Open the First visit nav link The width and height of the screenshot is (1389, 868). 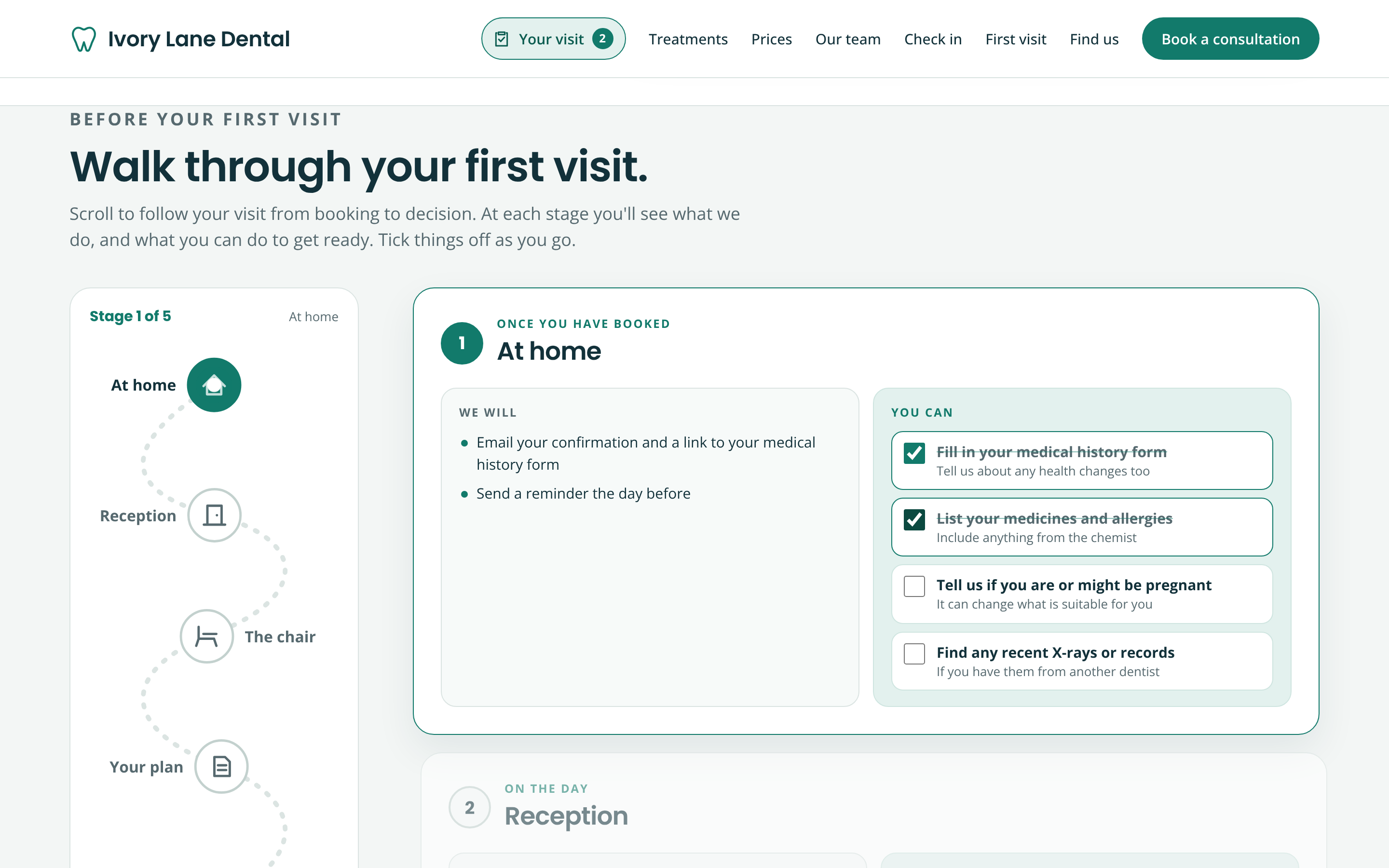1015,39
